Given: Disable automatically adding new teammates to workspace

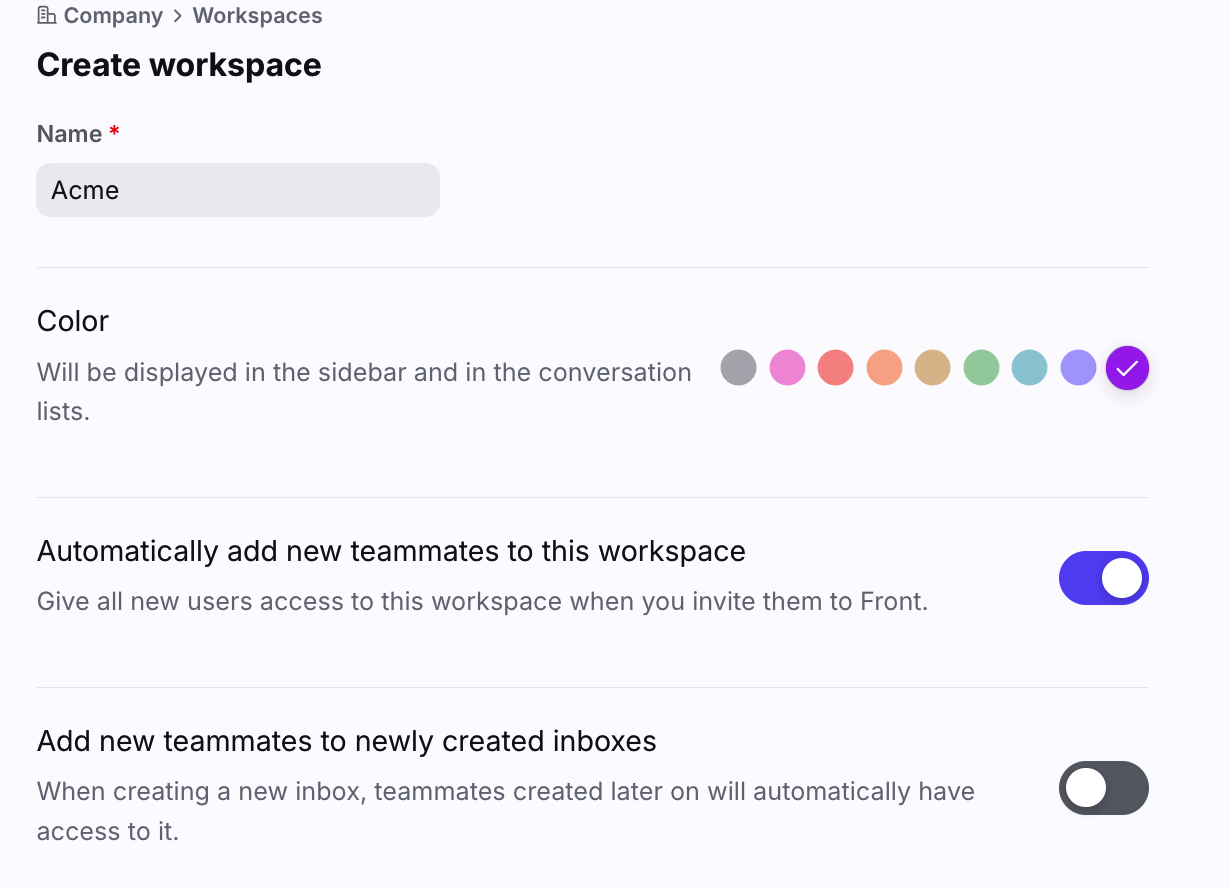Looking at the screenshot, I should pos(1103,578).
